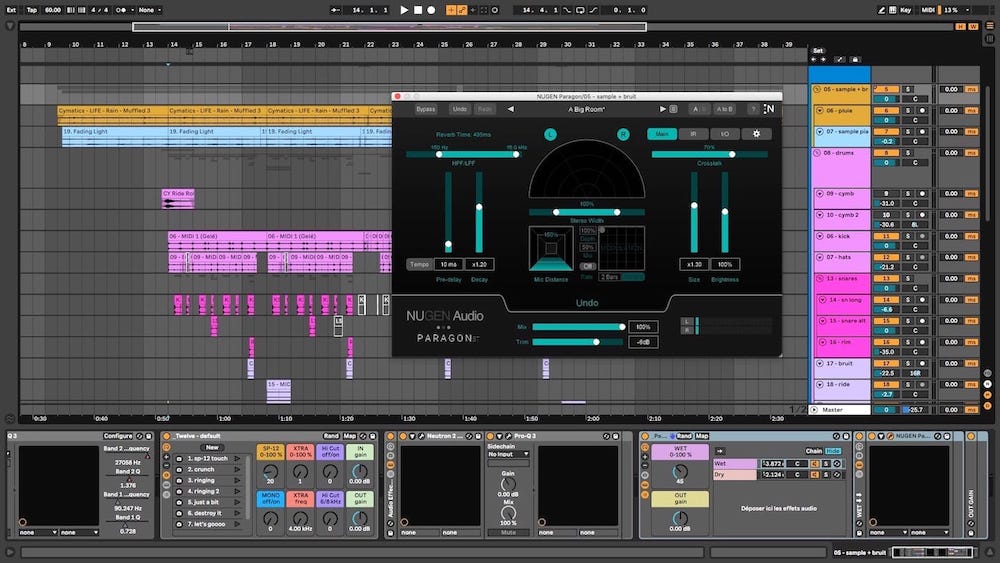This screenshot has width=1000, height=563.
Task: Click Map on the Twelve rack
Action: pos(349,436)
